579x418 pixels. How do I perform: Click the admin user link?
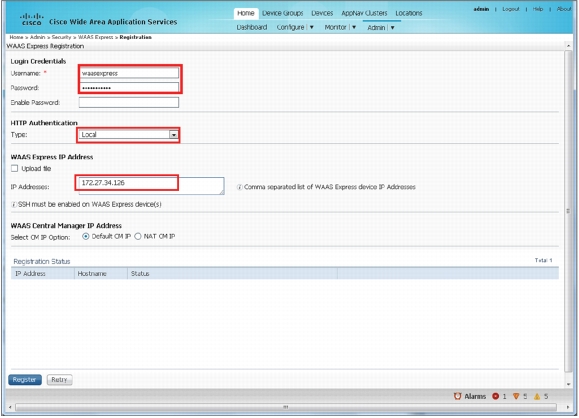tap(481, 9)
